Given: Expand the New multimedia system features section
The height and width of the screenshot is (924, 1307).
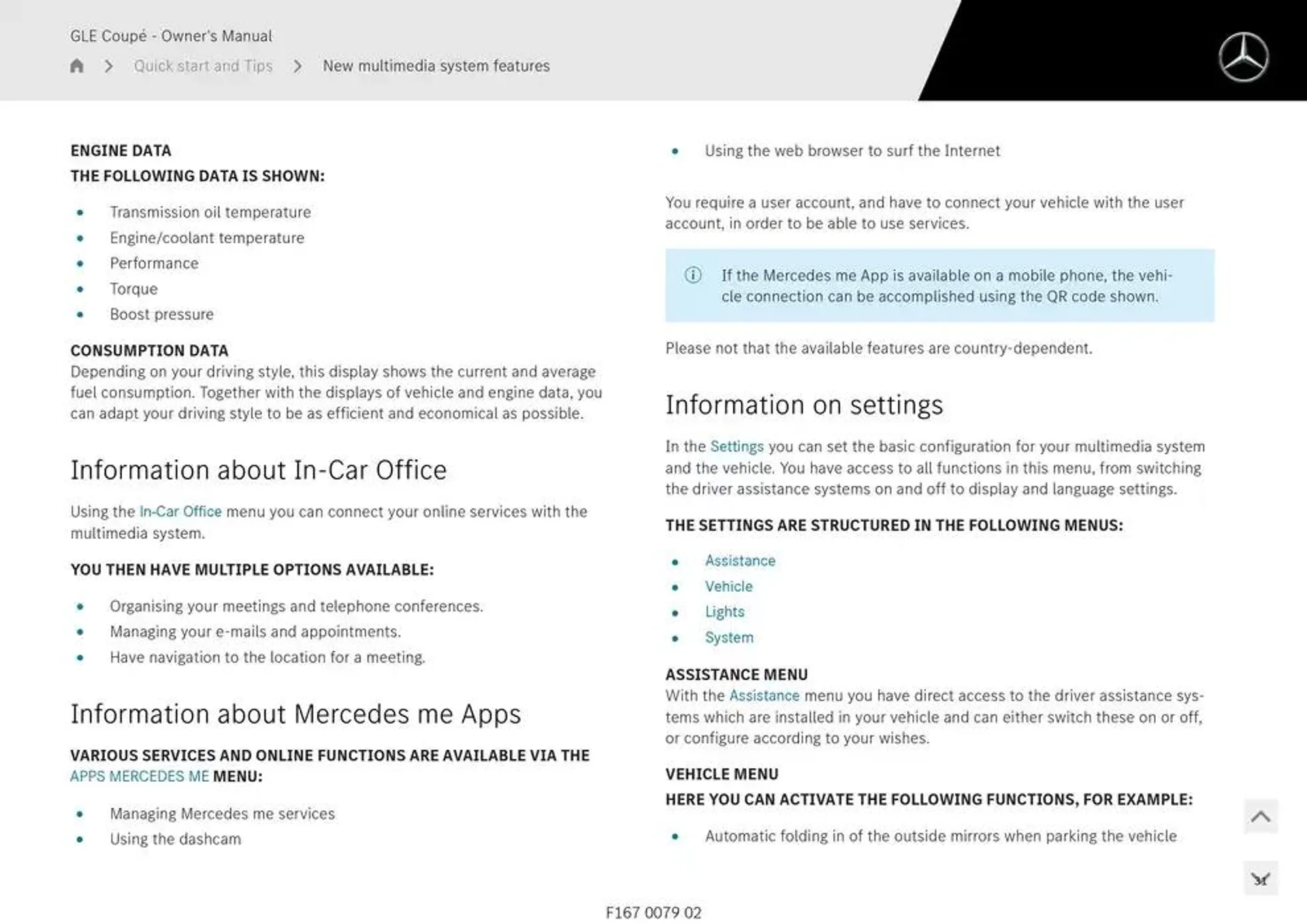Looking at the screenshot, I should point(436,66).
